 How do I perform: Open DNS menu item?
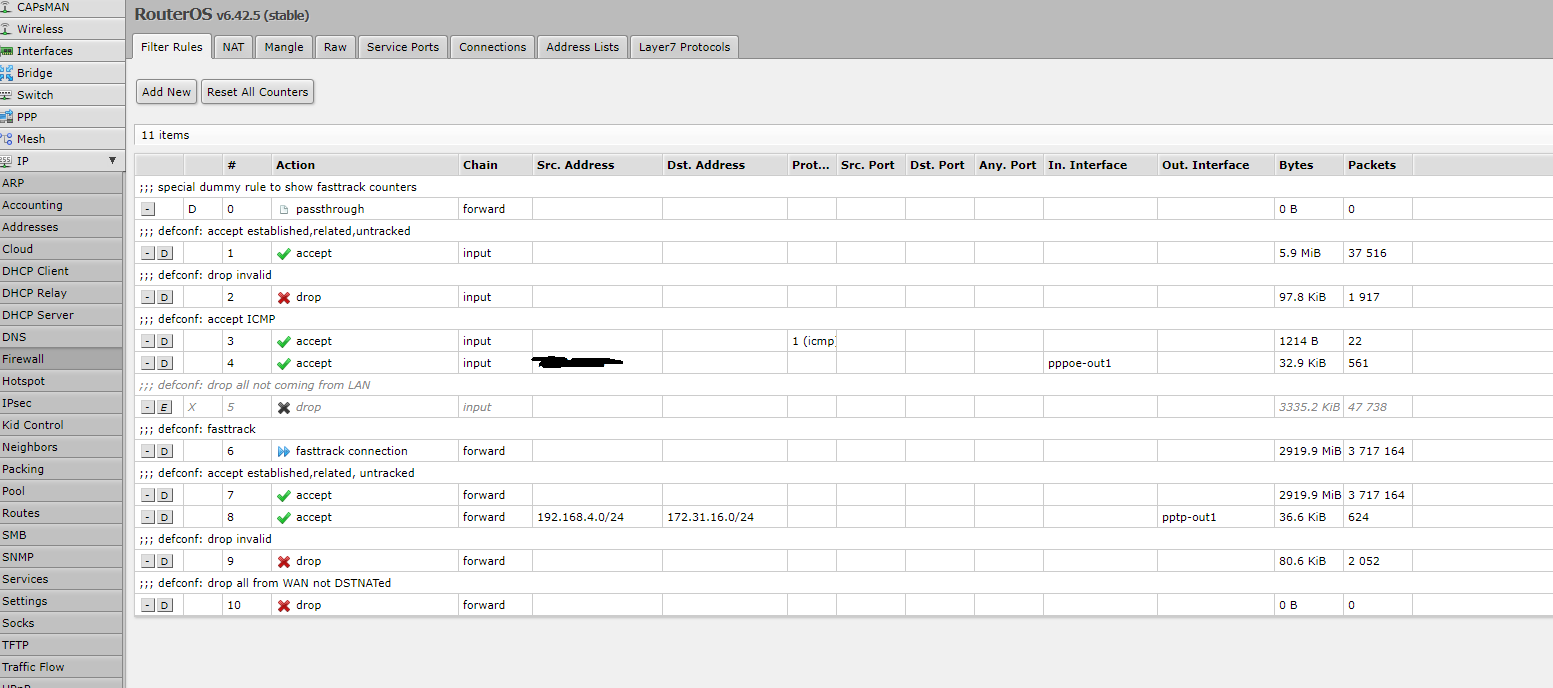click(x=62, y=337)
